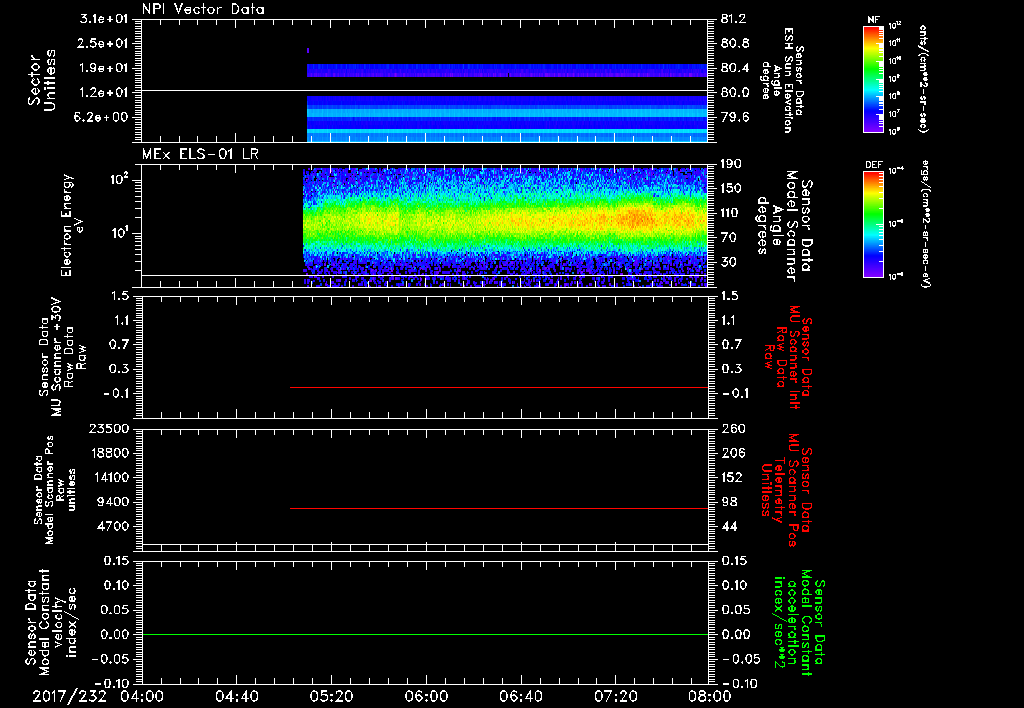Click the 98 telemetry position tick

(729, 502)
